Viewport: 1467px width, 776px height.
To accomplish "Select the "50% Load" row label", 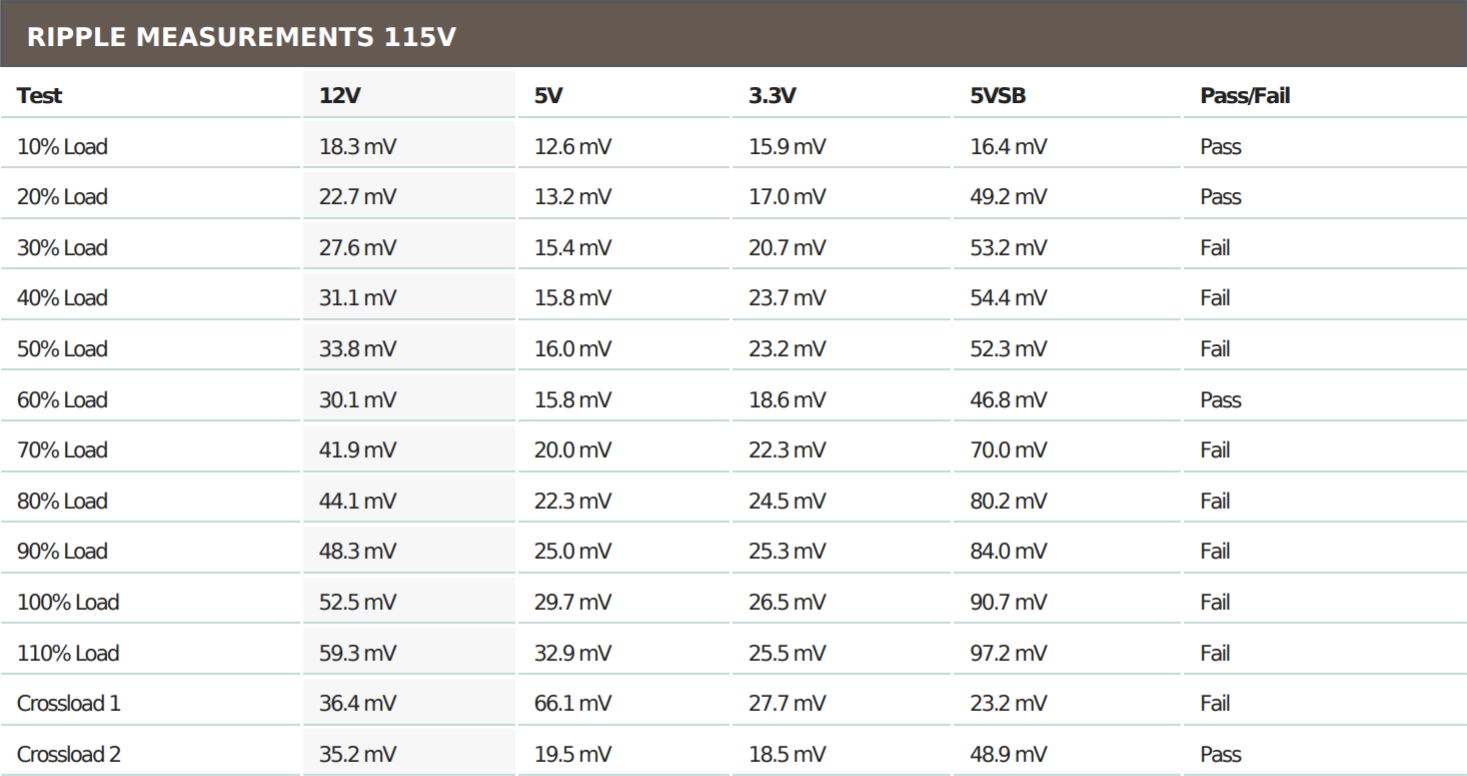I will (x=62, y=349).
